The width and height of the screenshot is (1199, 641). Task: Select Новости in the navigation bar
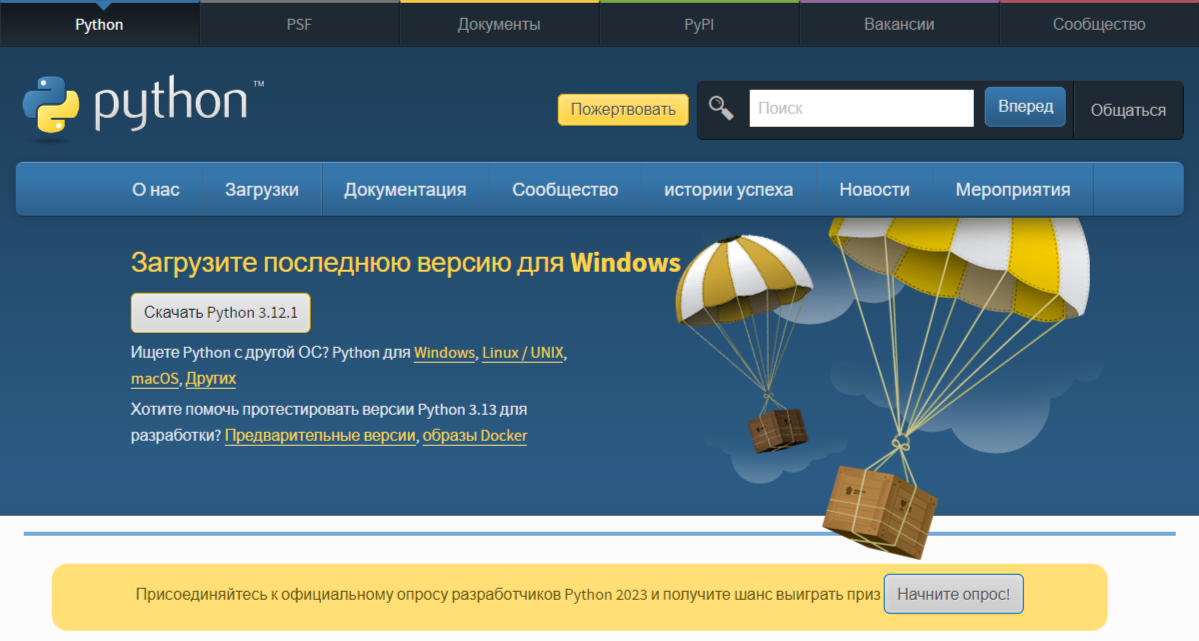[875, 188]
